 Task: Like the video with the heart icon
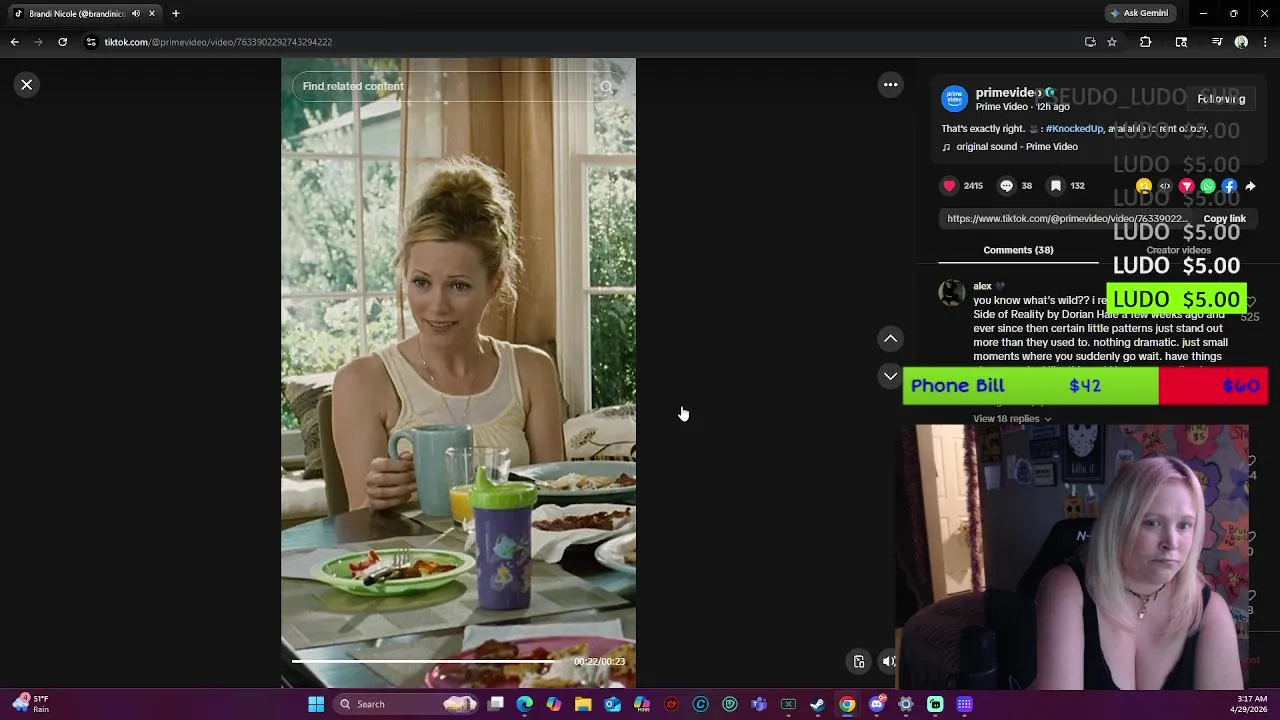pos(949,186)
